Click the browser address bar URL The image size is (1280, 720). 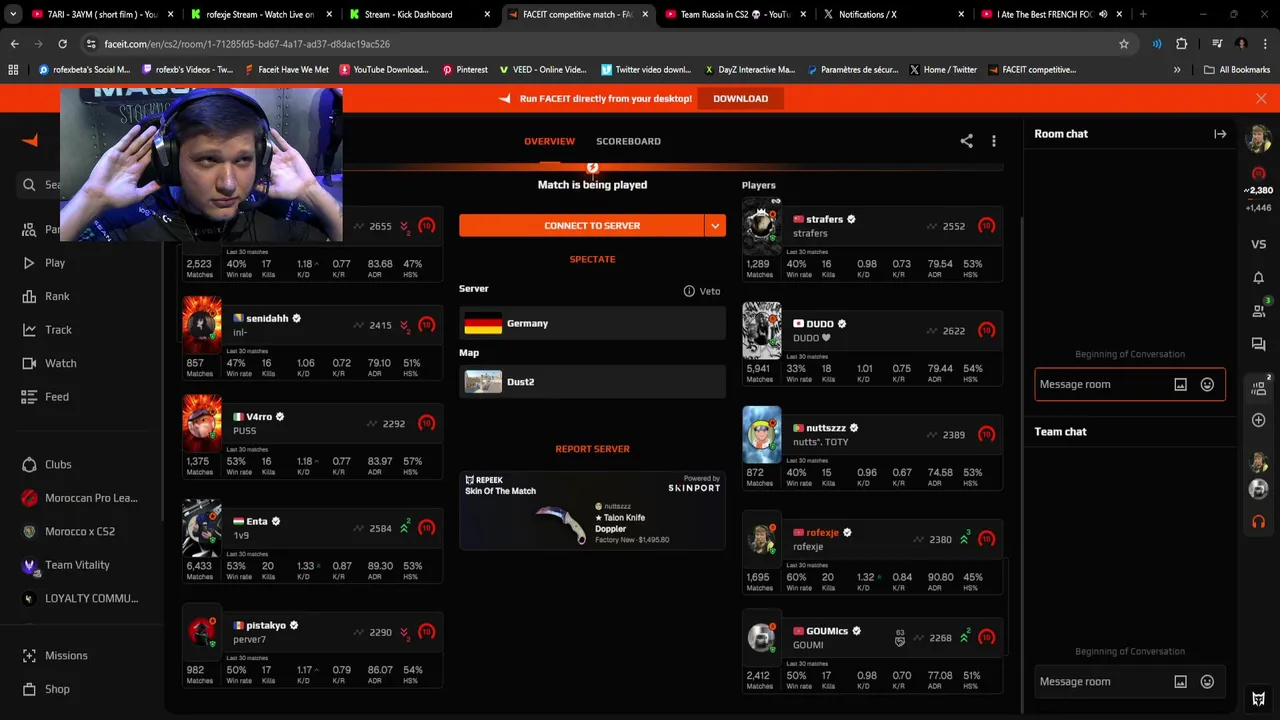[x=247, y=44]
